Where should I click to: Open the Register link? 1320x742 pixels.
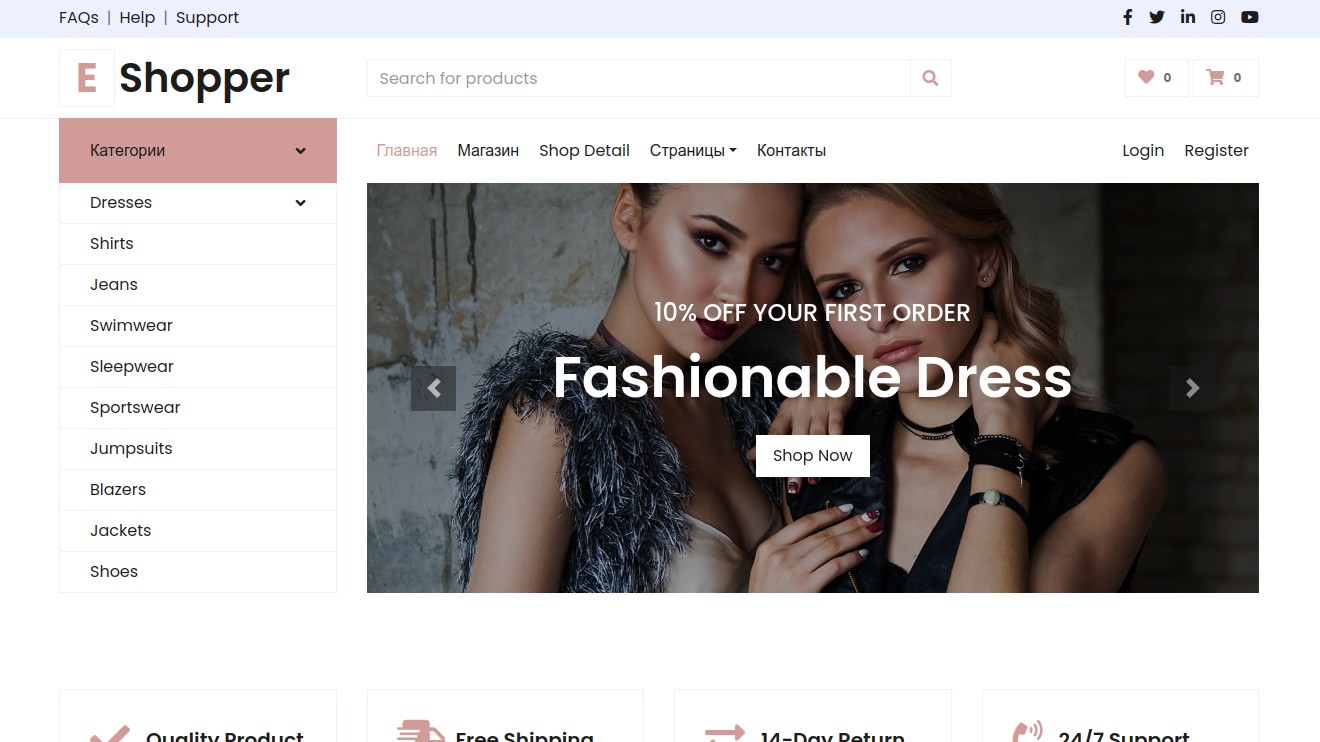(x=1216, y=151)
